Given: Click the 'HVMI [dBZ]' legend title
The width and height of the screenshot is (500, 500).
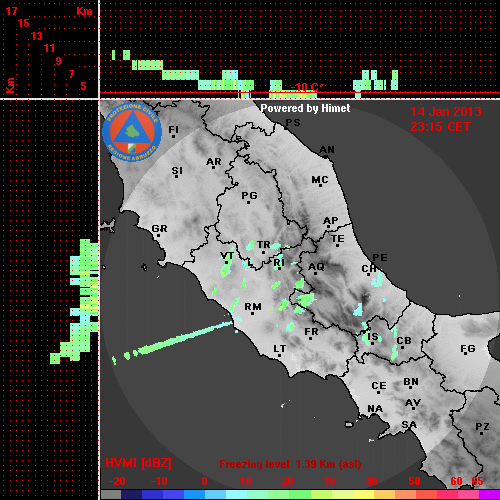Looking at the screenshot, I should point(138,463).
